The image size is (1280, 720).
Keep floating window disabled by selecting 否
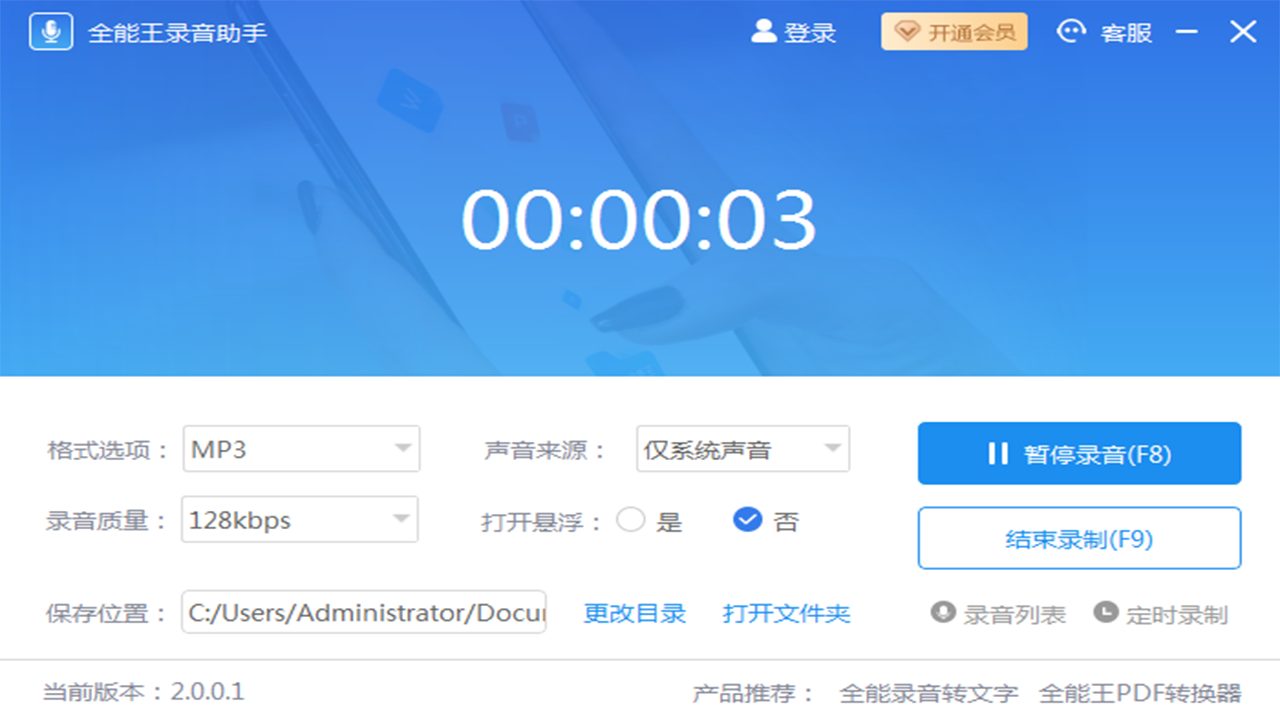tap(746, 520)
